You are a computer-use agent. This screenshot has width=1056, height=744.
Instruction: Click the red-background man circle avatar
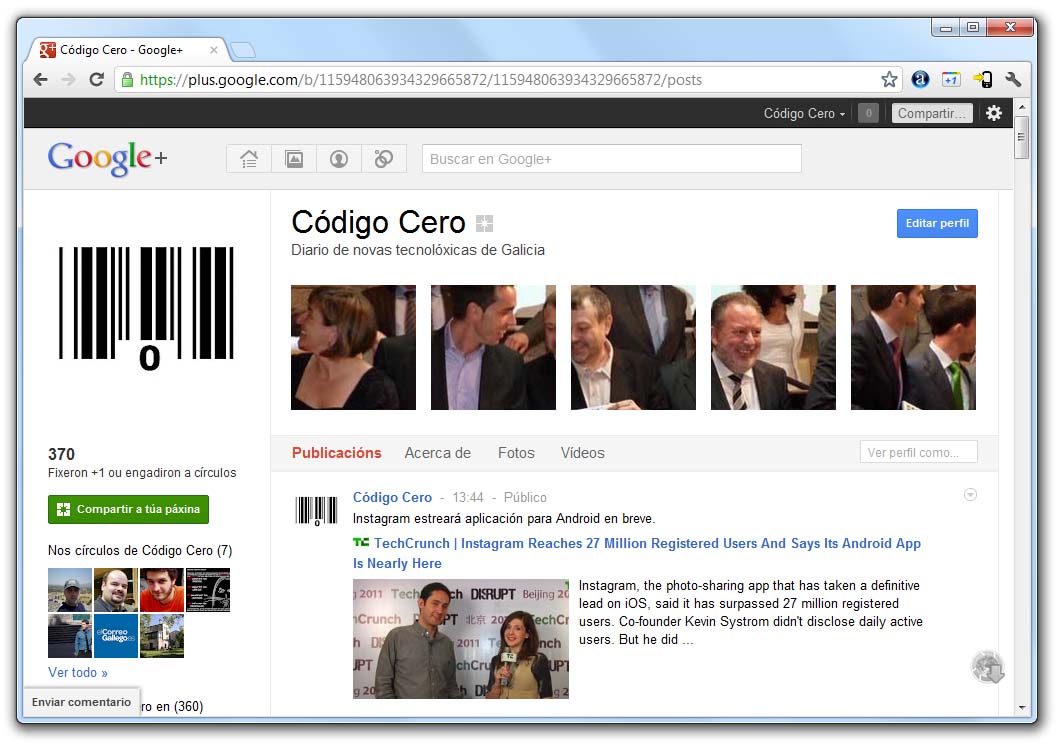162,590
